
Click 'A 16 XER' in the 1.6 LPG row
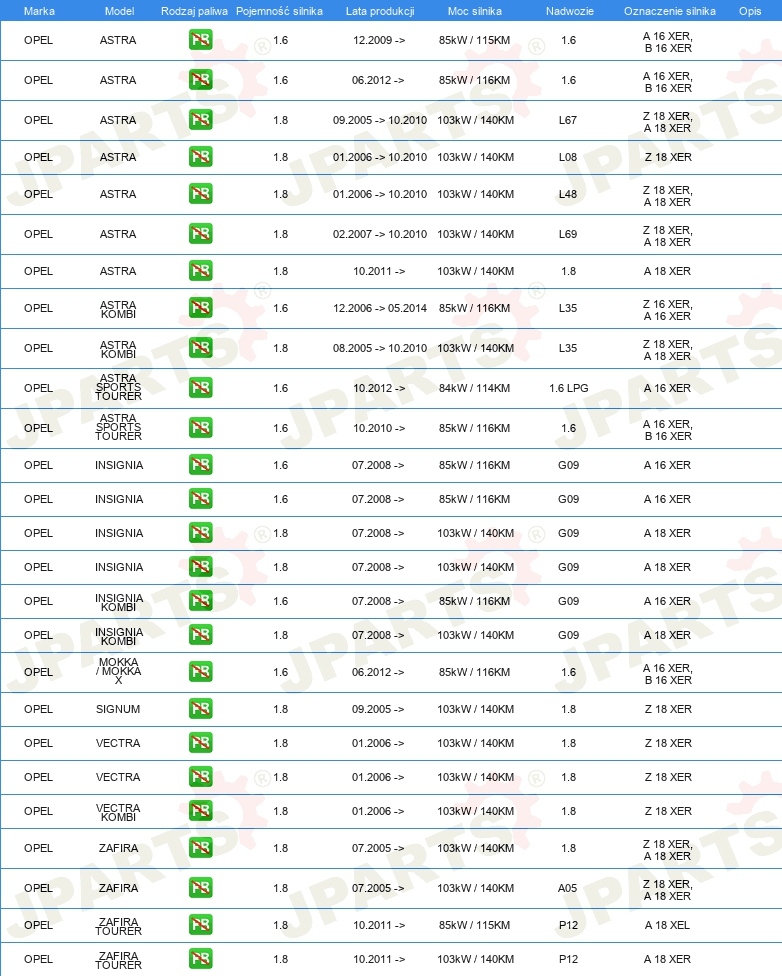tap(667, 388)
